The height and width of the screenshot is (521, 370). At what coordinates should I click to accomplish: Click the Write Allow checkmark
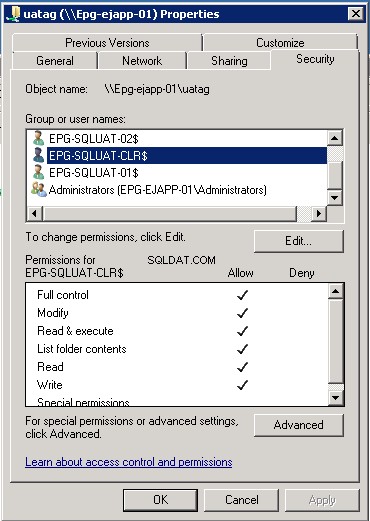(x=242, y=385)
